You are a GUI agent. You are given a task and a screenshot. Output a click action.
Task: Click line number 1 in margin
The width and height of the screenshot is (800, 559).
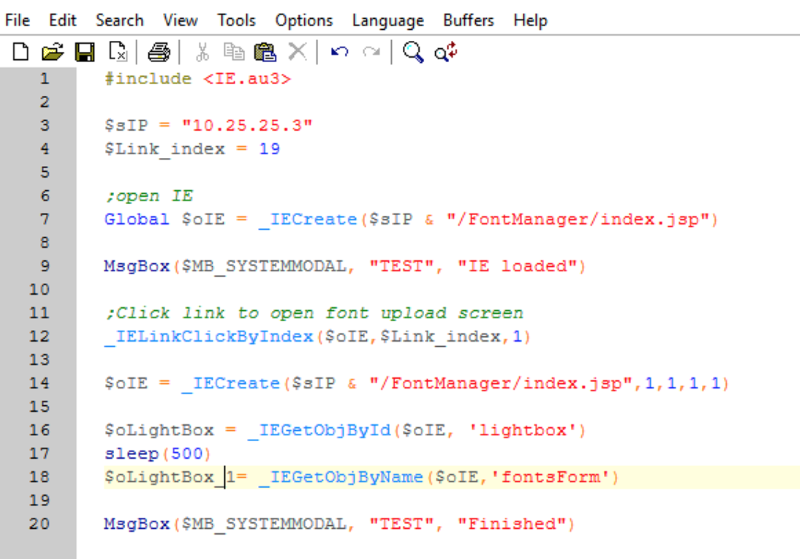[x=45, y=79]
